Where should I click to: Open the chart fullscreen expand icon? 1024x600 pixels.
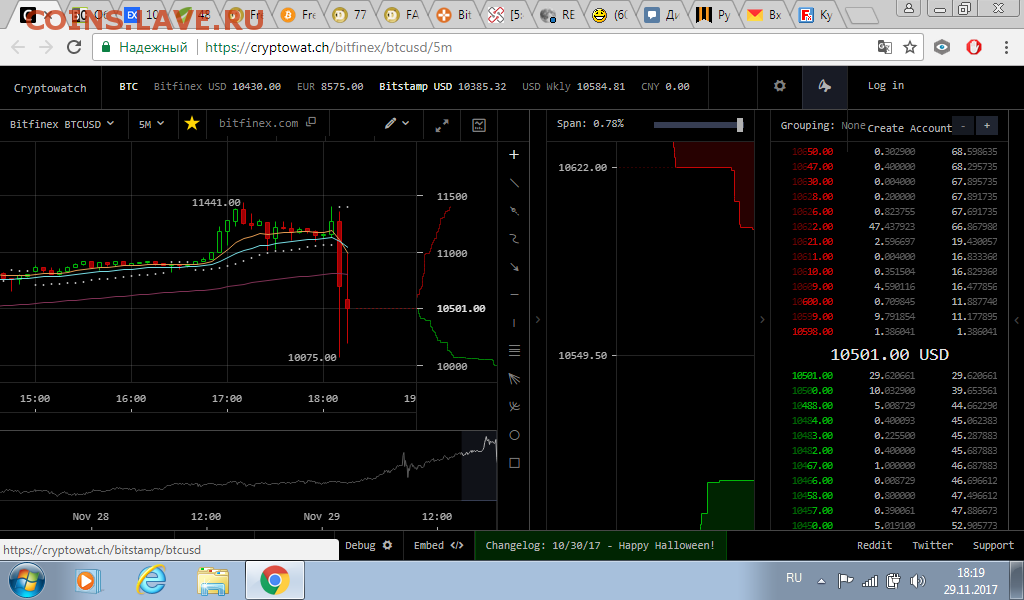[442, 125]
